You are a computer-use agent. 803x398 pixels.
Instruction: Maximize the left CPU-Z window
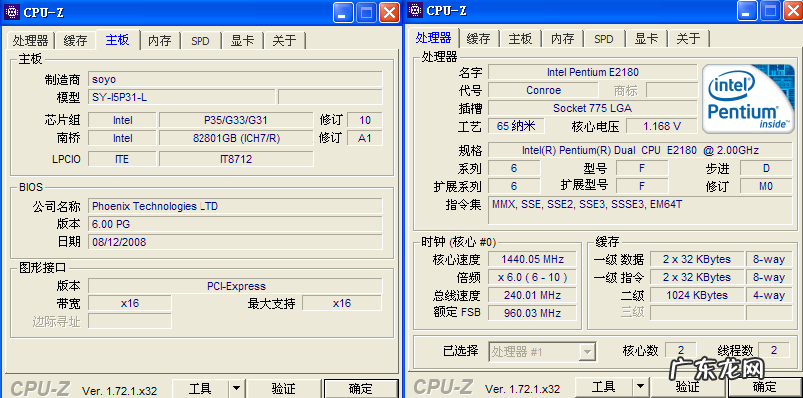pyautogui.click(x=366, y=13)
